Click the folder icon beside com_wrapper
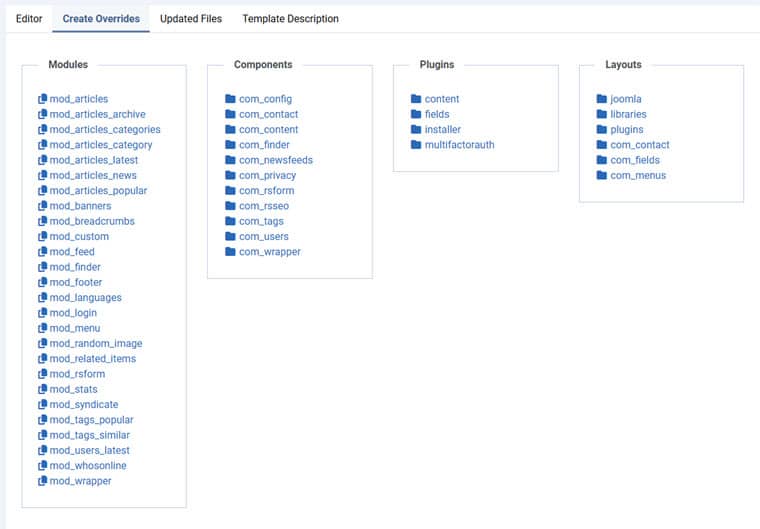760x529 pixels. coord(230,251)
